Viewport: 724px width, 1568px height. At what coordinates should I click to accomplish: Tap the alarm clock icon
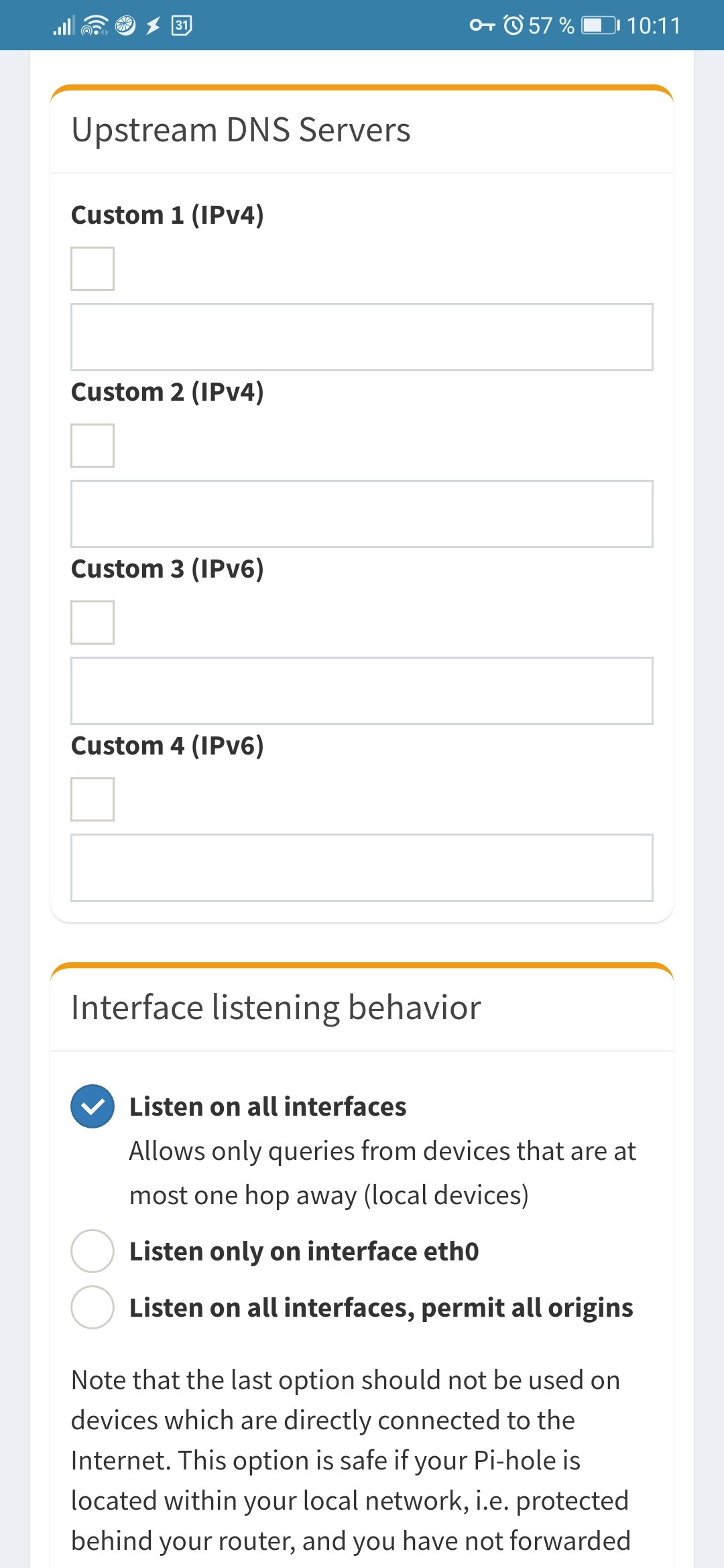[514, 25]
